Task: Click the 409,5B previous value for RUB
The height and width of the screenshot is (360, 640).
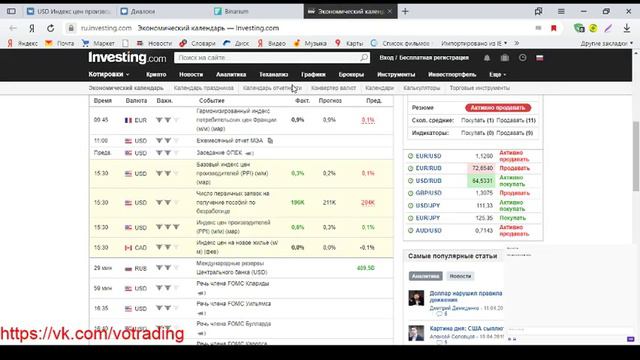Action: point(365,268)
